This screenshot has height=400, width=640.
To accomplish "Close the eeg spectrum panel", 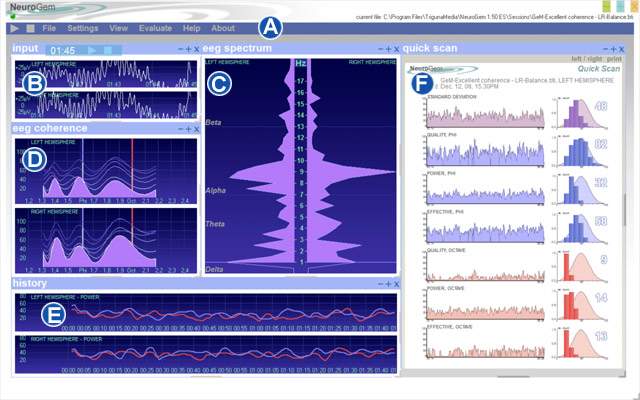I will 396,49.
